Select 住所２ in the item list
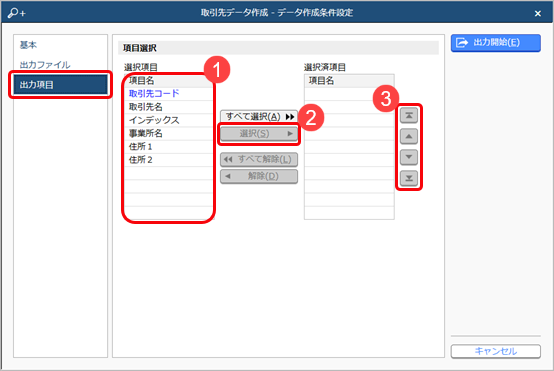This screenshot has height=371, width=554. tap(169, 160)
